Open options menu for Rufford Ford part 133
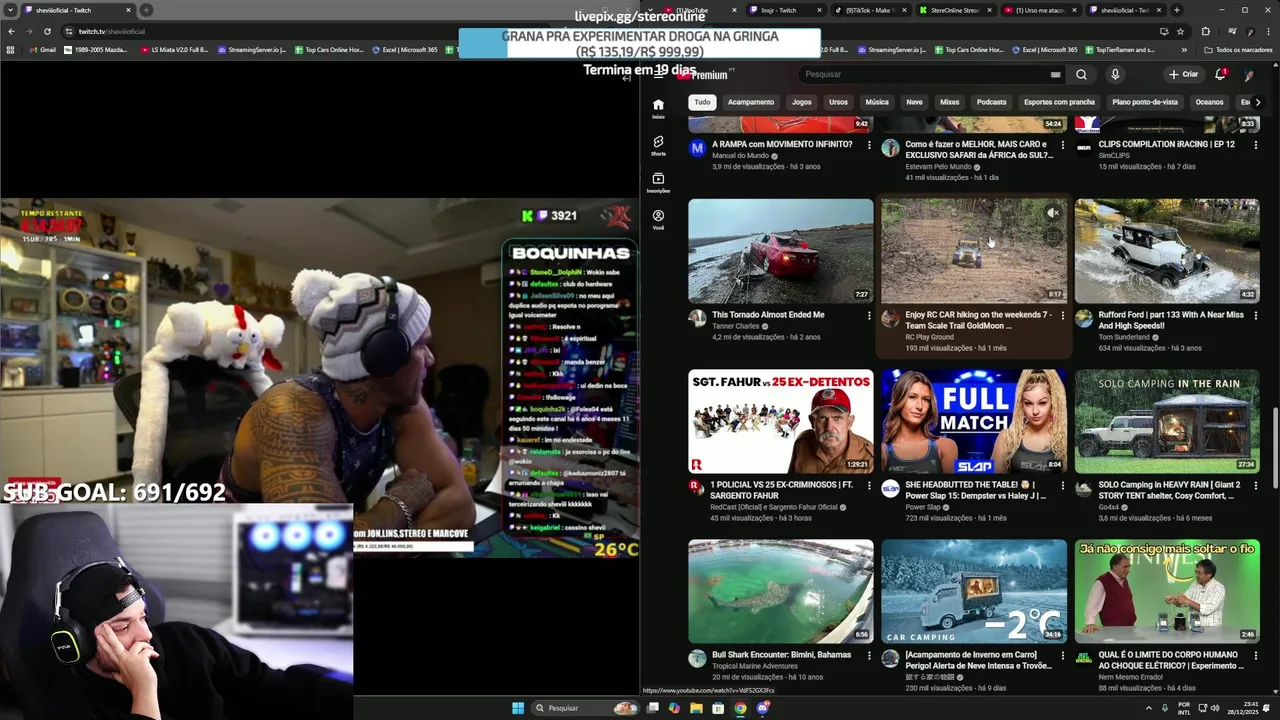The height and width of the screenshot is (720, 1280). coord(1255,316)
